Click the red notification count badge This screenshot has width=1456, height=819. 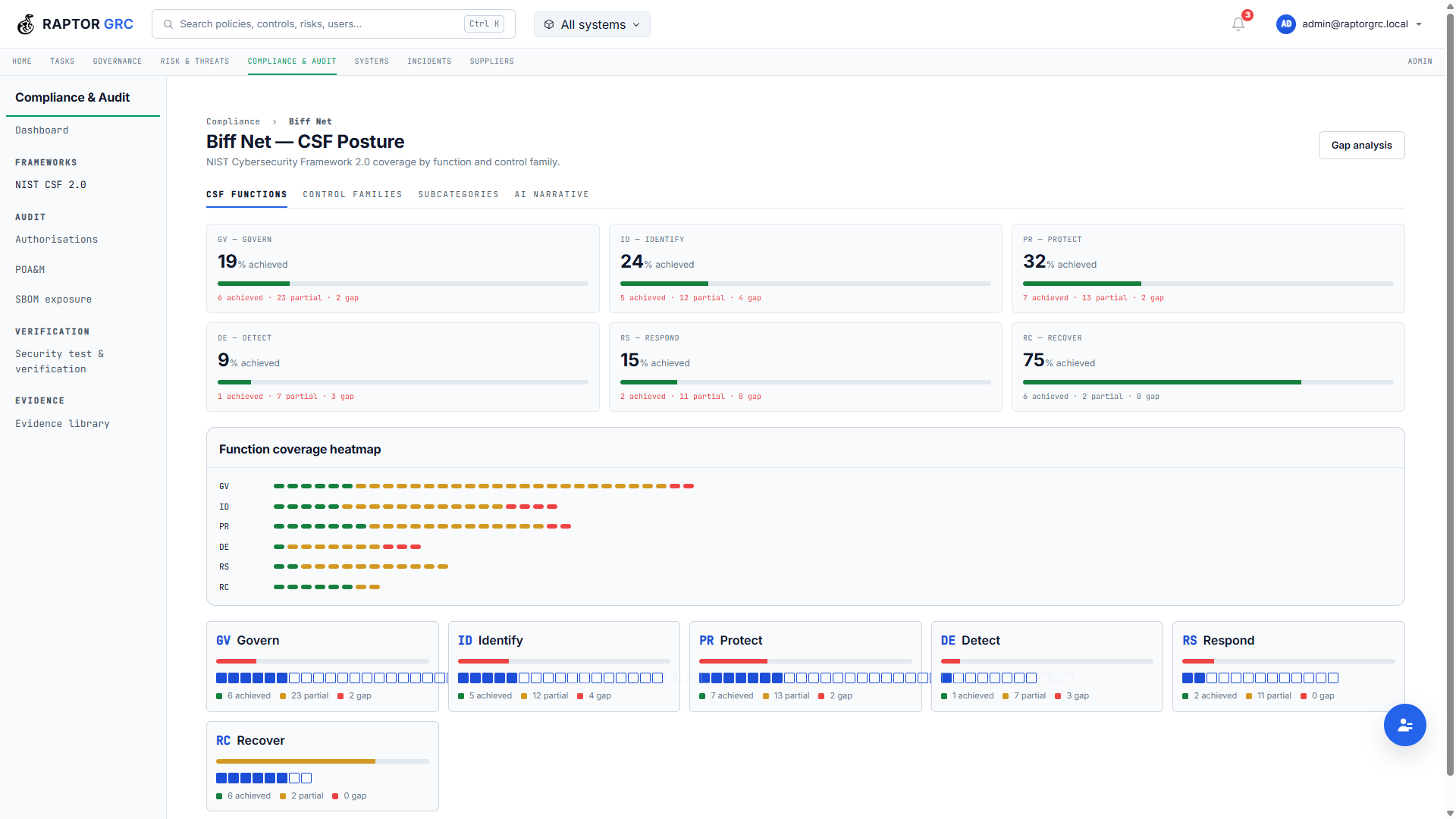coord(1247,15)
